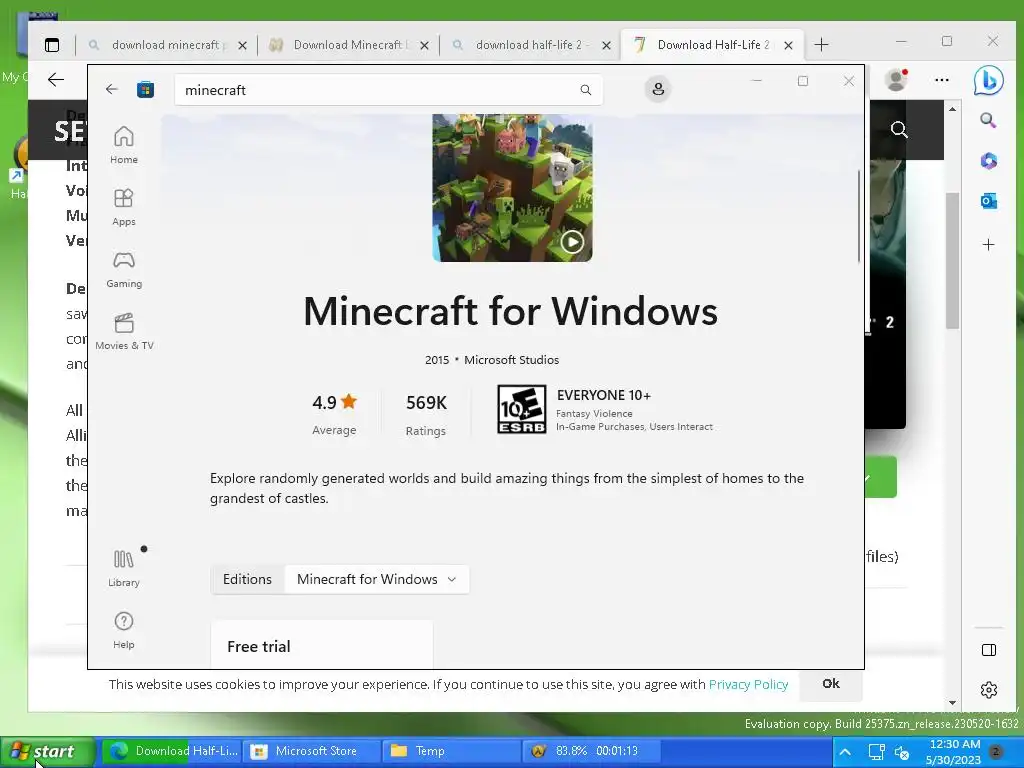
Task: Open the start menu
Action: [47, 751]
